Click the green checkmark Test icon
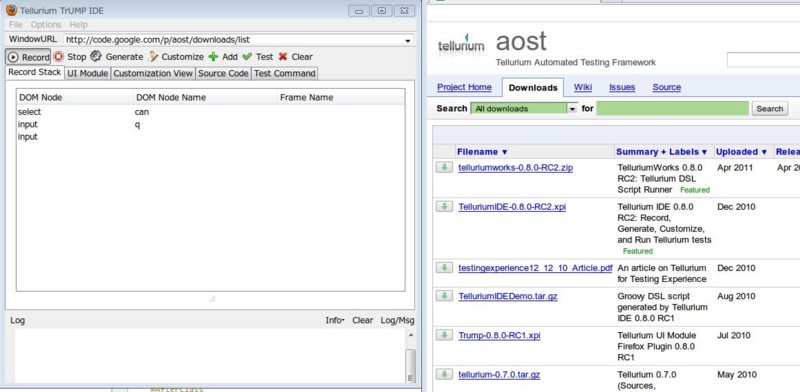Screen dimensions: 800x392 coord(247,57)
